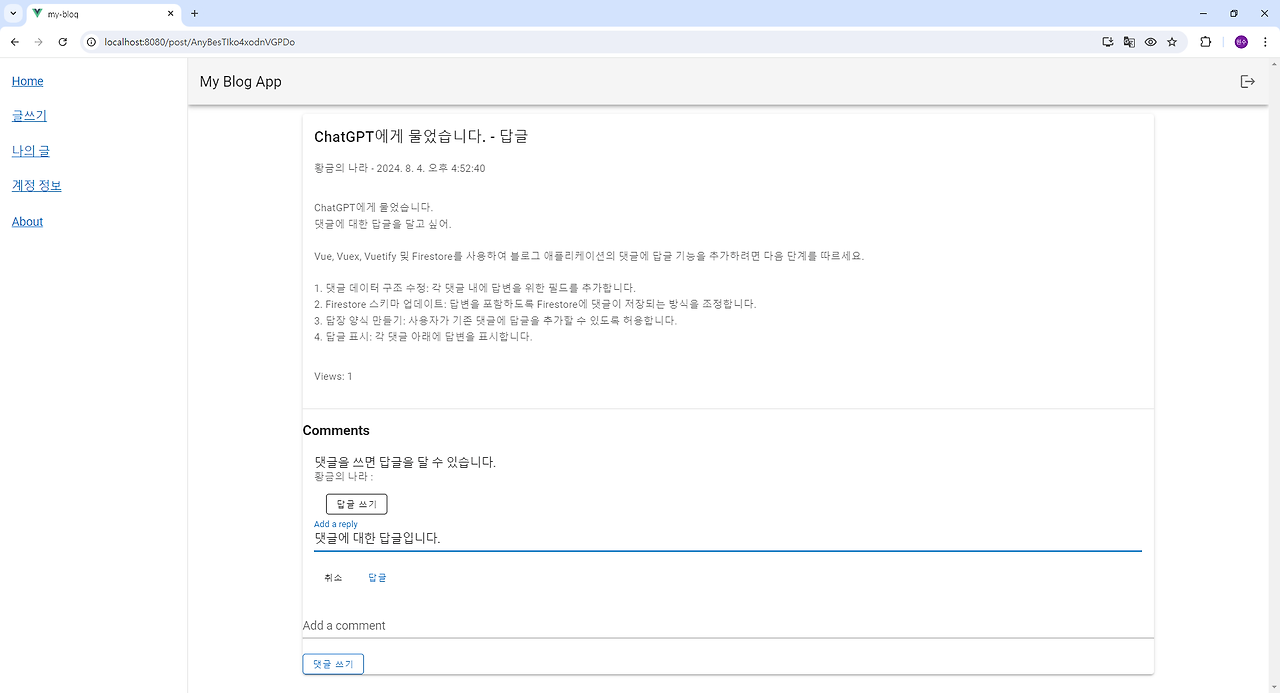Image resolution: width=1280 pixels, height=693 pixels.
Task: Click the author and date line under the title
Action: 400,168
